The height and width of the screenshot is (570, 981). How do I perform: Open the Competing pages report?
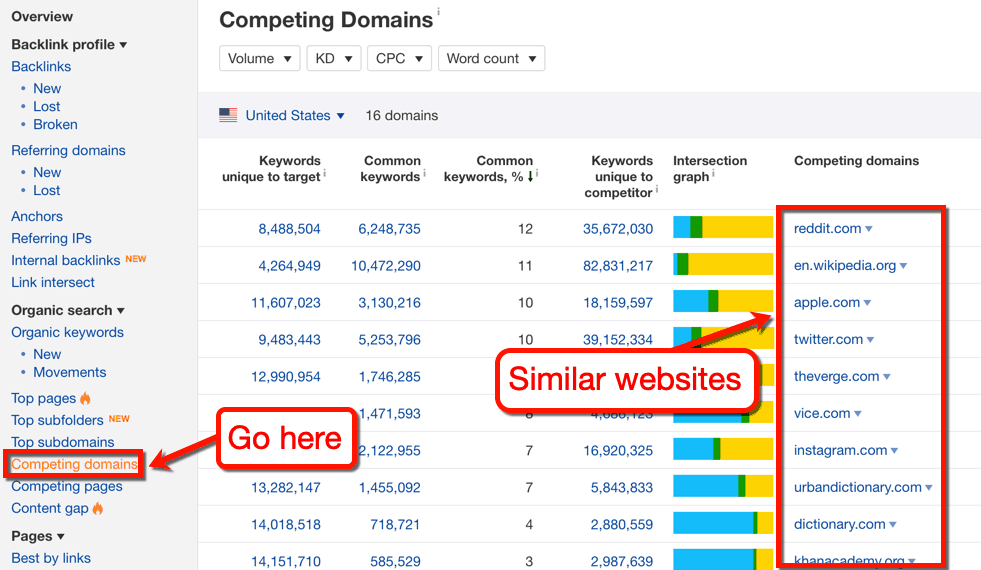(67, 486)
